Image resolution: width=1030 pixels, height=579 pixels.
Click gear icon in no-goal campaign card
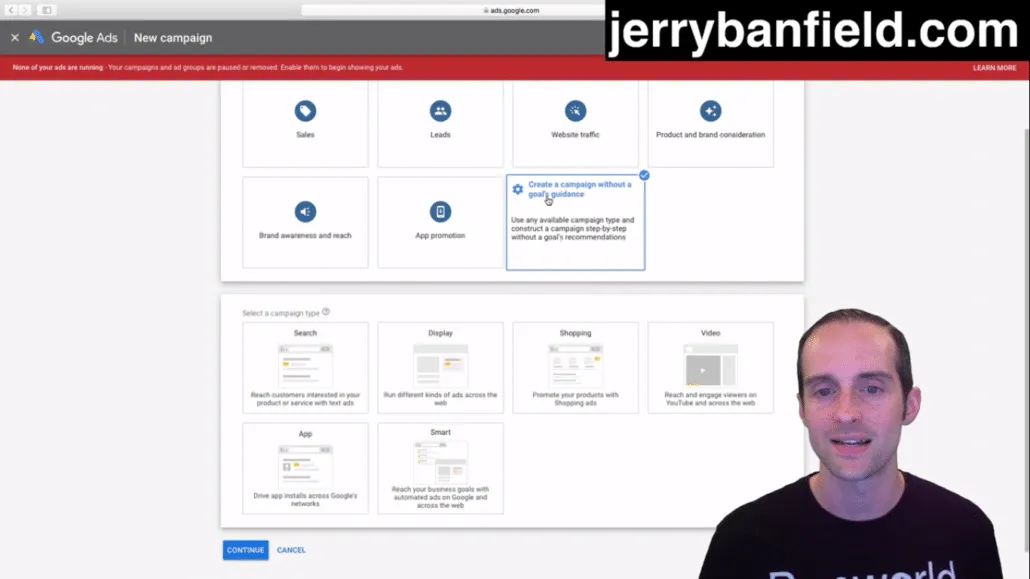[518, 189]
